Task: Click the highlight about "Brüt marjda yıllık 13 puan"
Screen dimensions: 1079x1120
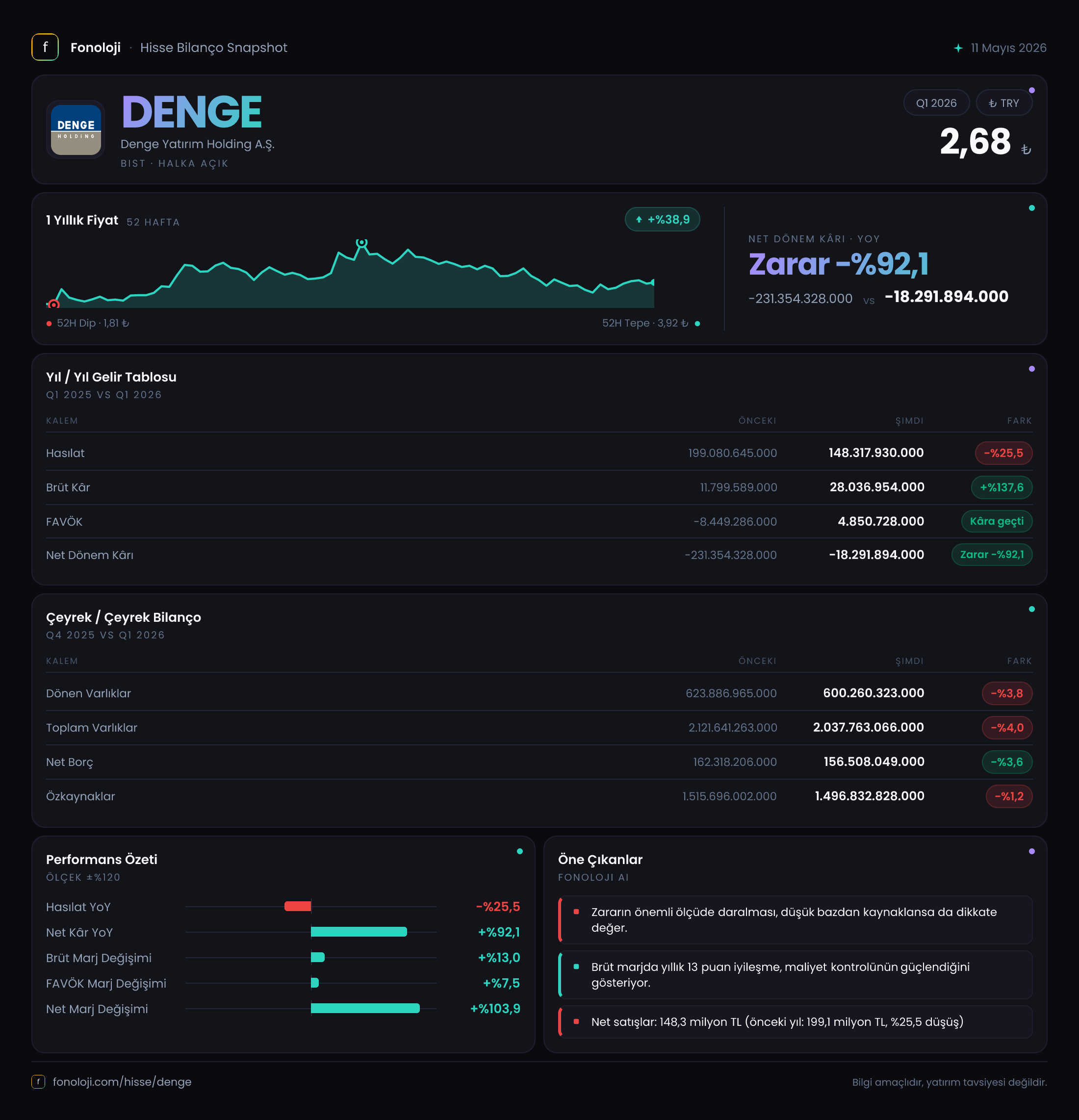Action: coord(796,975)
